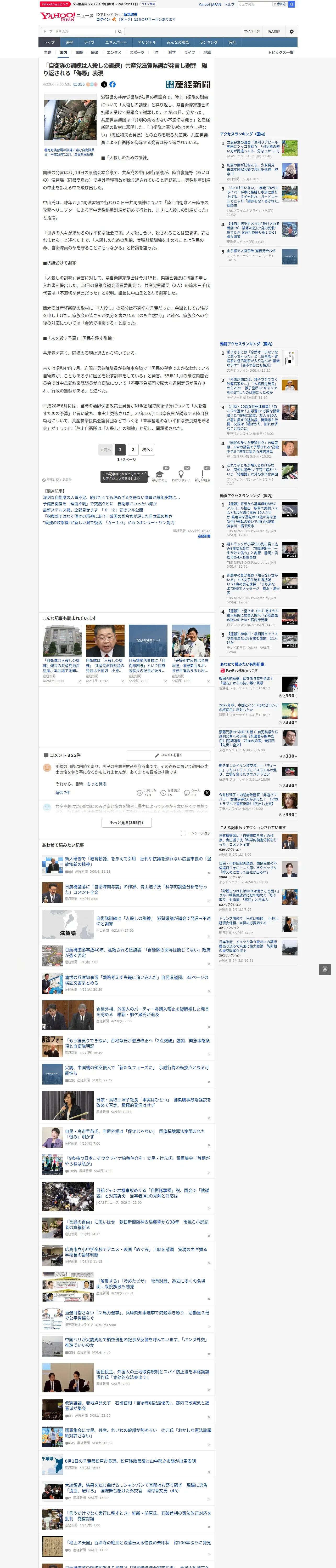336x1568 pixels.
Task: Open 購入履歴 link
Action: (274, 32)
